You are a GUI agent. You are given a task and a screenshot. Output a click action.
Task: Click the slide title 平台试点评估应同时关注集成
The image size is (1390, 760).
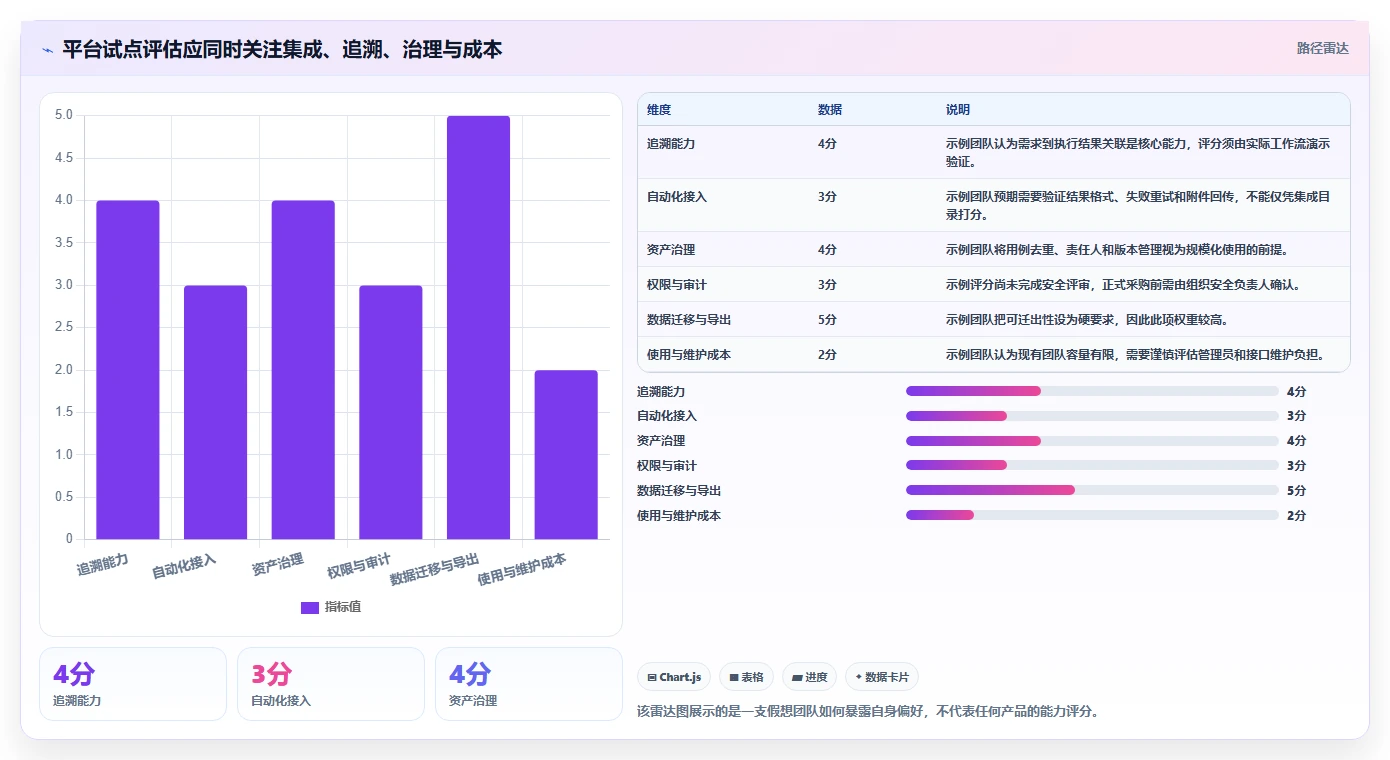pyautogui.click(x=282, y=49)
